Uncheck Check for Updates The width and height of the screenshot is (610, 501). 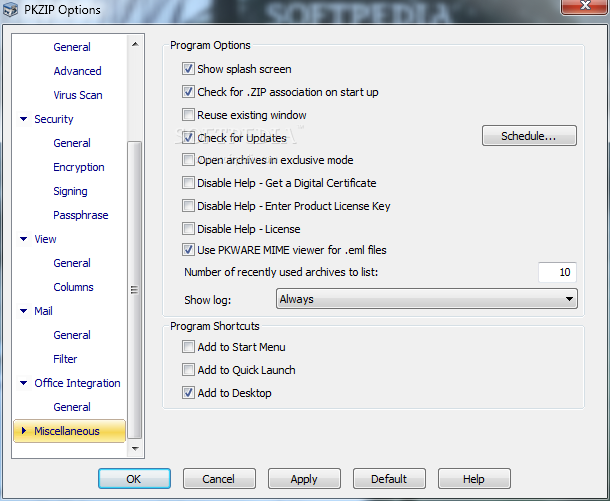[x=188, y=137]
